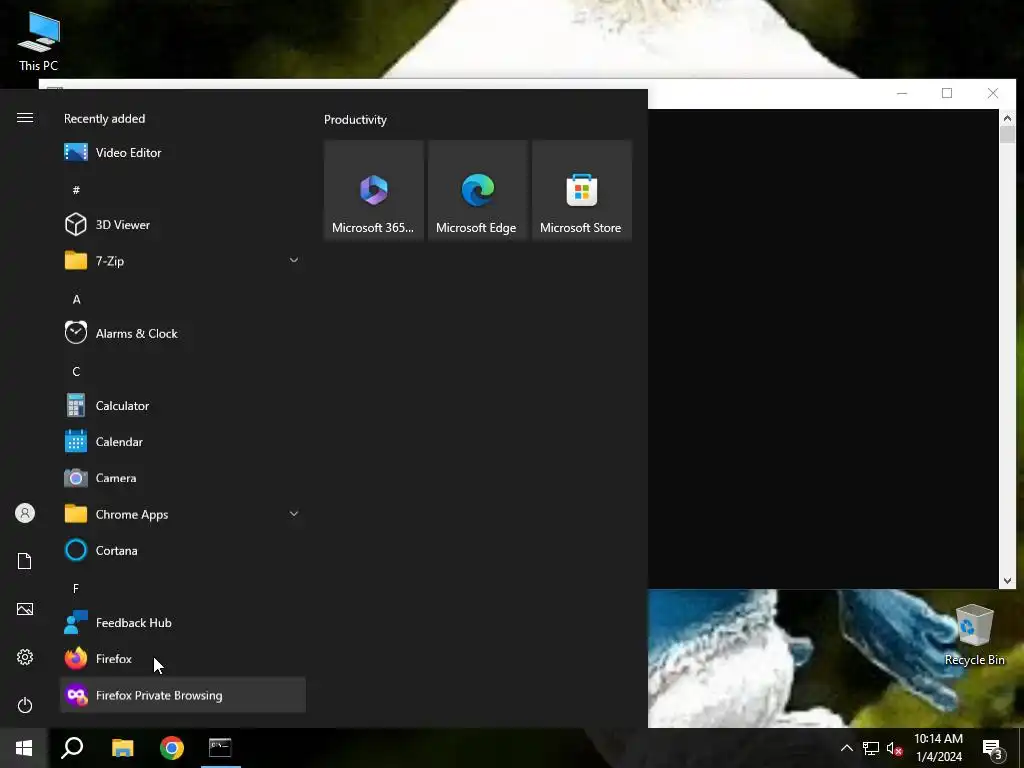
Task: Open Alarms & Clock app
Action: (183, 334)
